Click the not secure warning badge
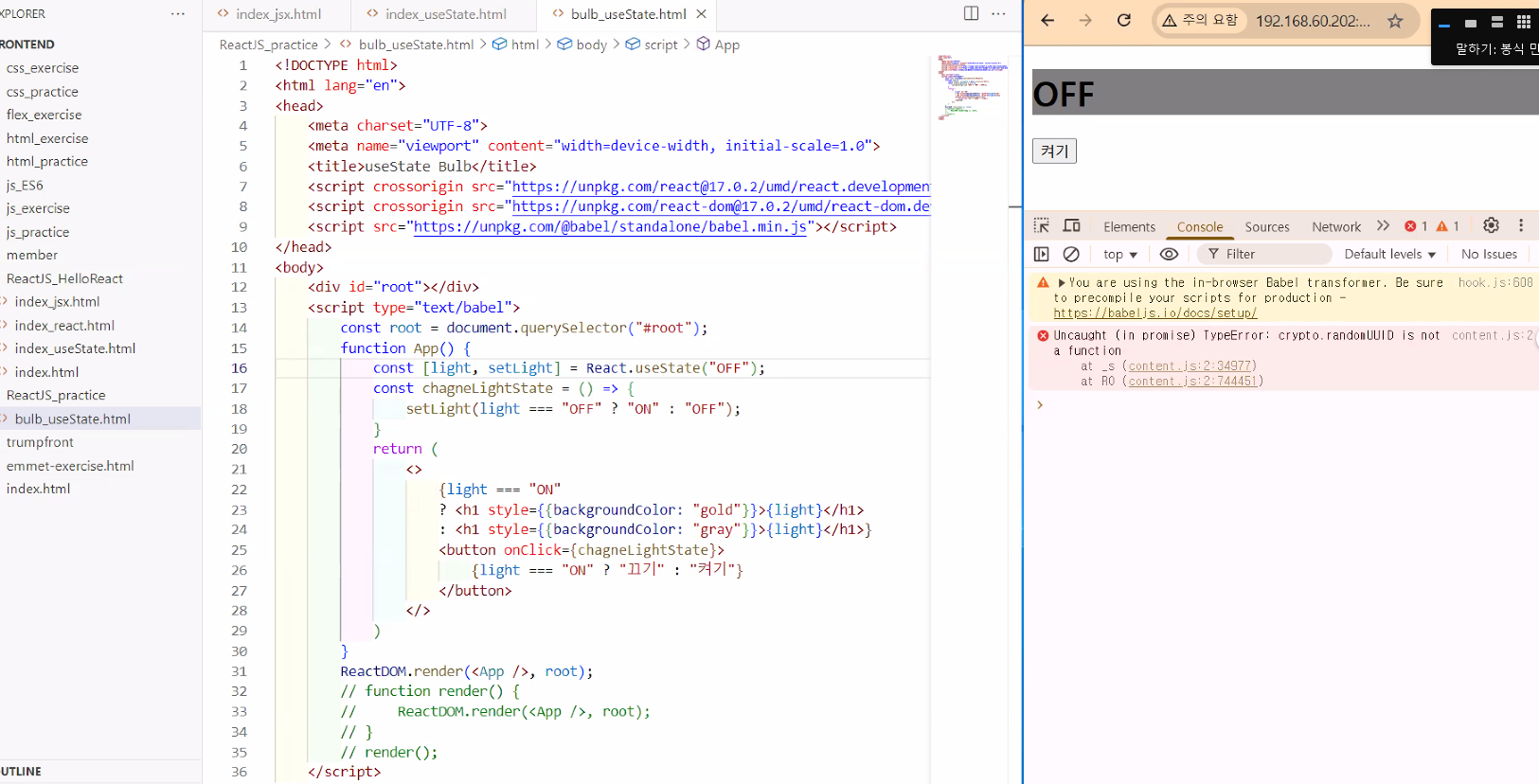This screenshot has height=784, width=1539. point(1200,20)
